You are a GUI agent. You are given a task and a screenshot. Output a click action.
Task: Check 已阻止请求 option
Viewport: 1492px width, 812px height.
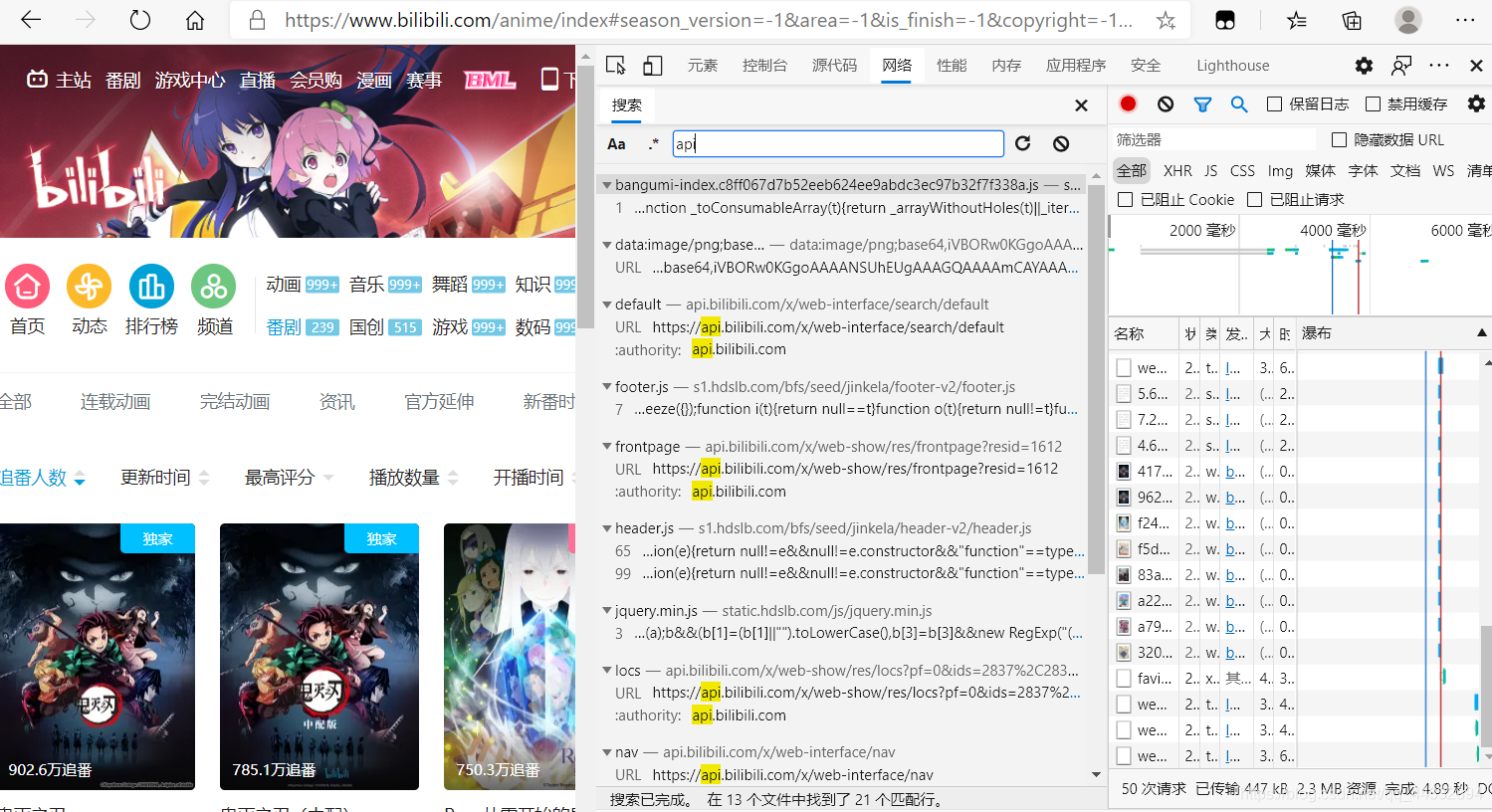click(x=1255, y=199)
